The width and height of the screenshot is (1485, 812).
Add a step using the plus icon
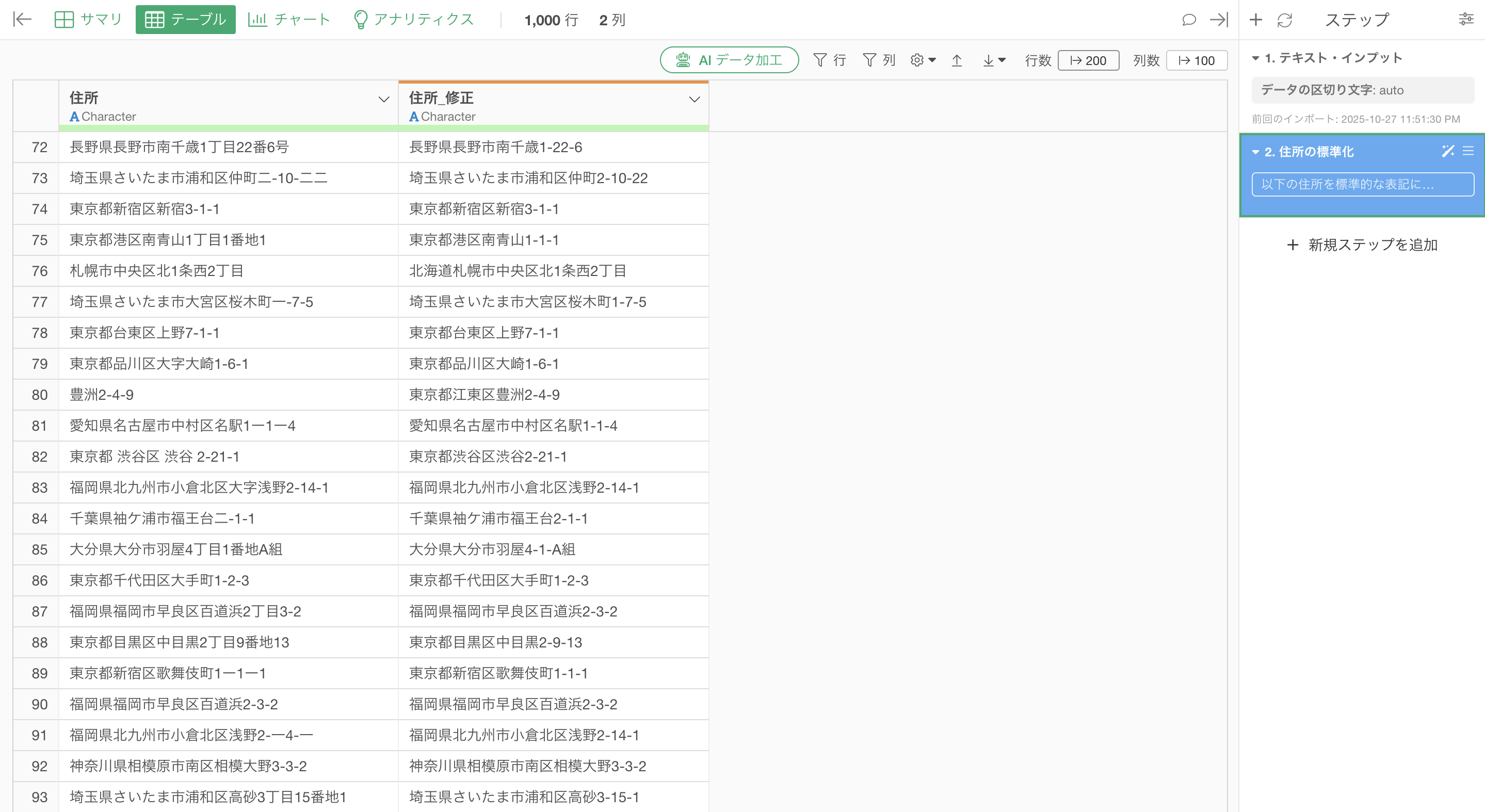pos(1255,20)
